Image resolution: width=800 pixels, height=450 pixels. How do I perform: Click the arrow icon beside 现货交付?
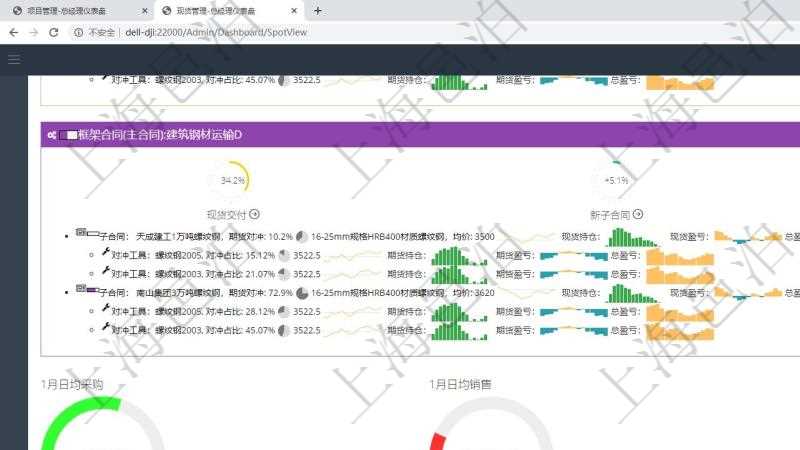coord(255,214)
